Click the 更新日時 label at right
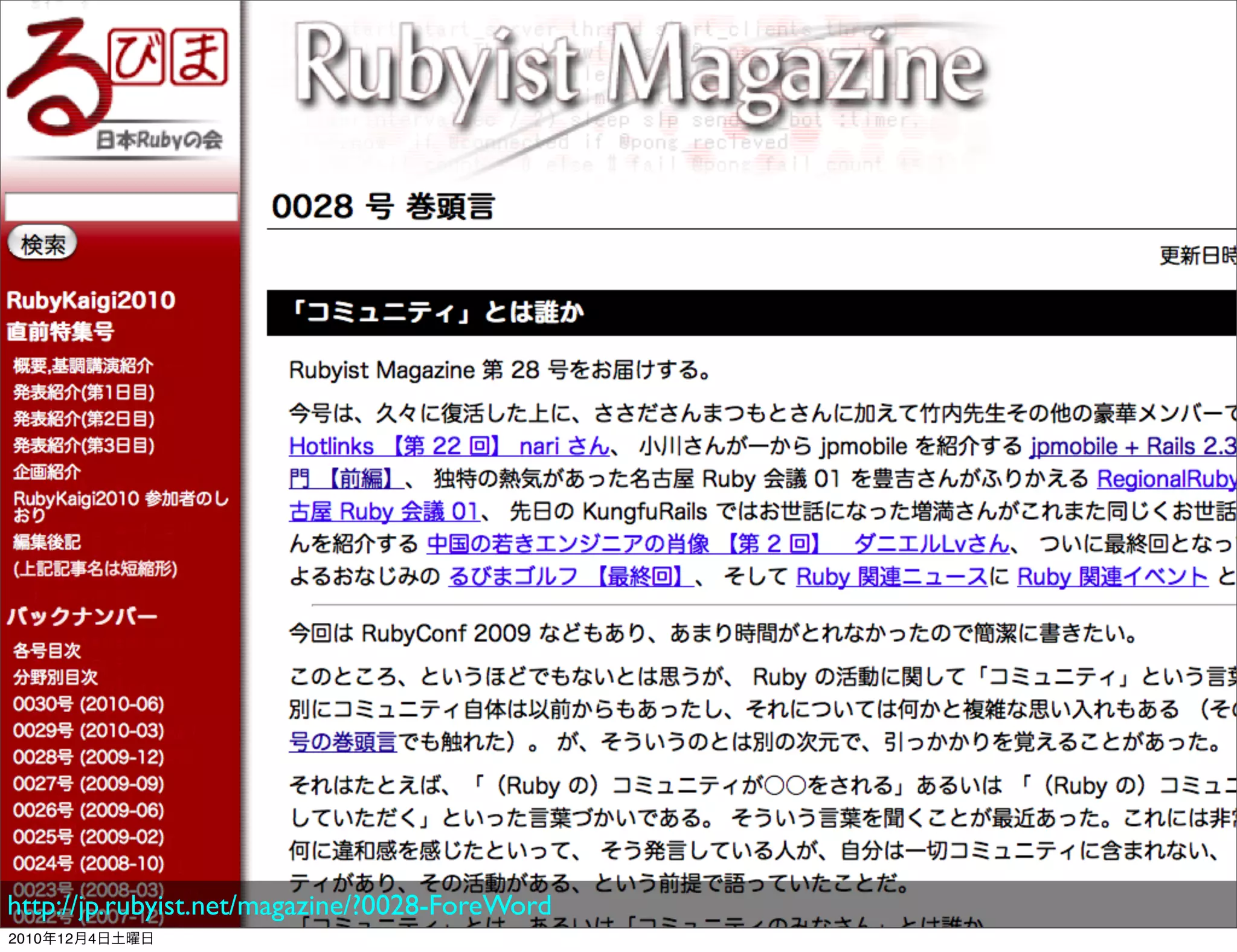The width and height of the screenshot is (1237, 952). (x=1198, y=256)
